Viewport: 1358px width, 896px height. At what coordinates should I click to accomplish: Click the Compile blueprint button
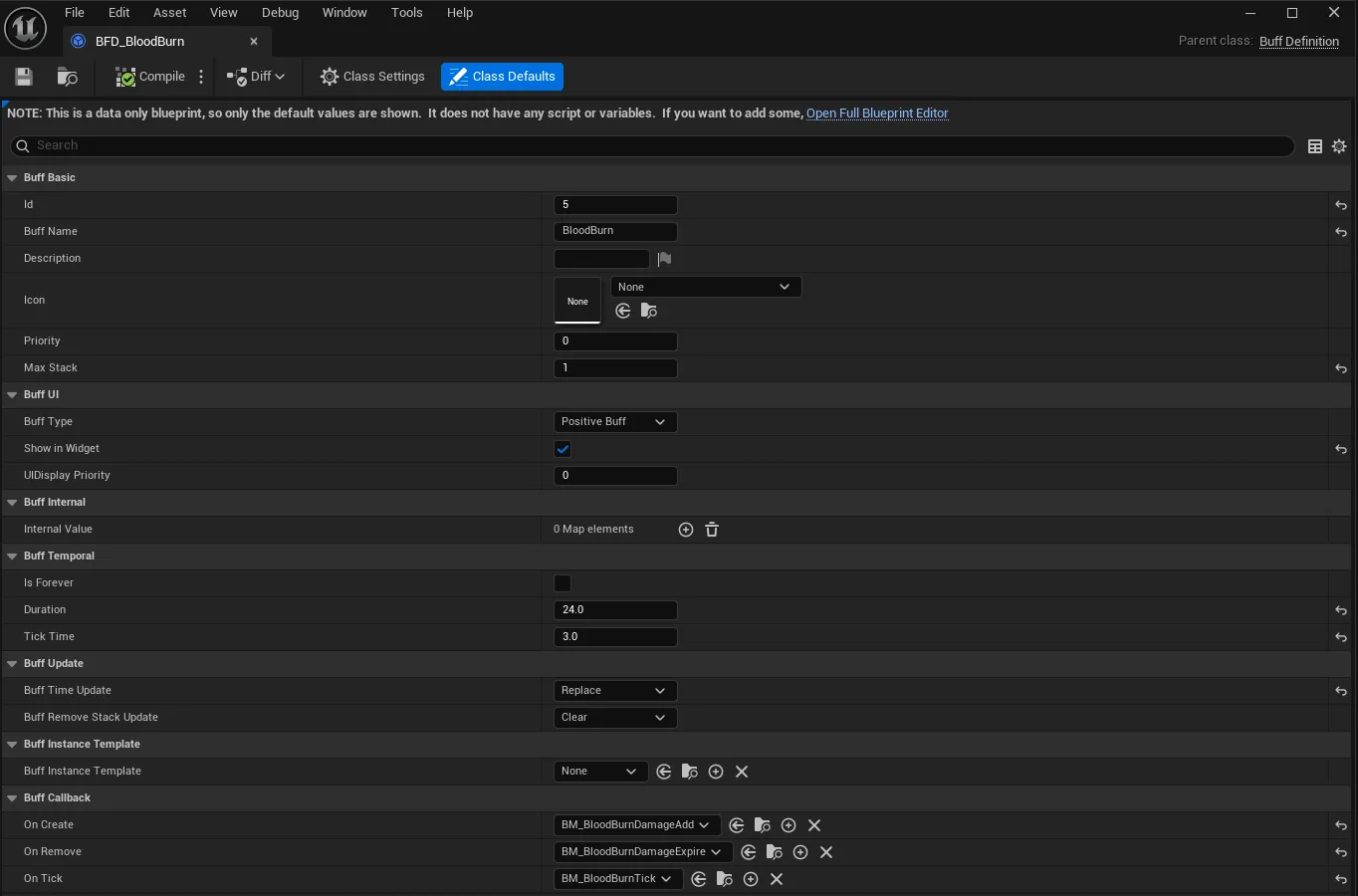tap(150, 77)
